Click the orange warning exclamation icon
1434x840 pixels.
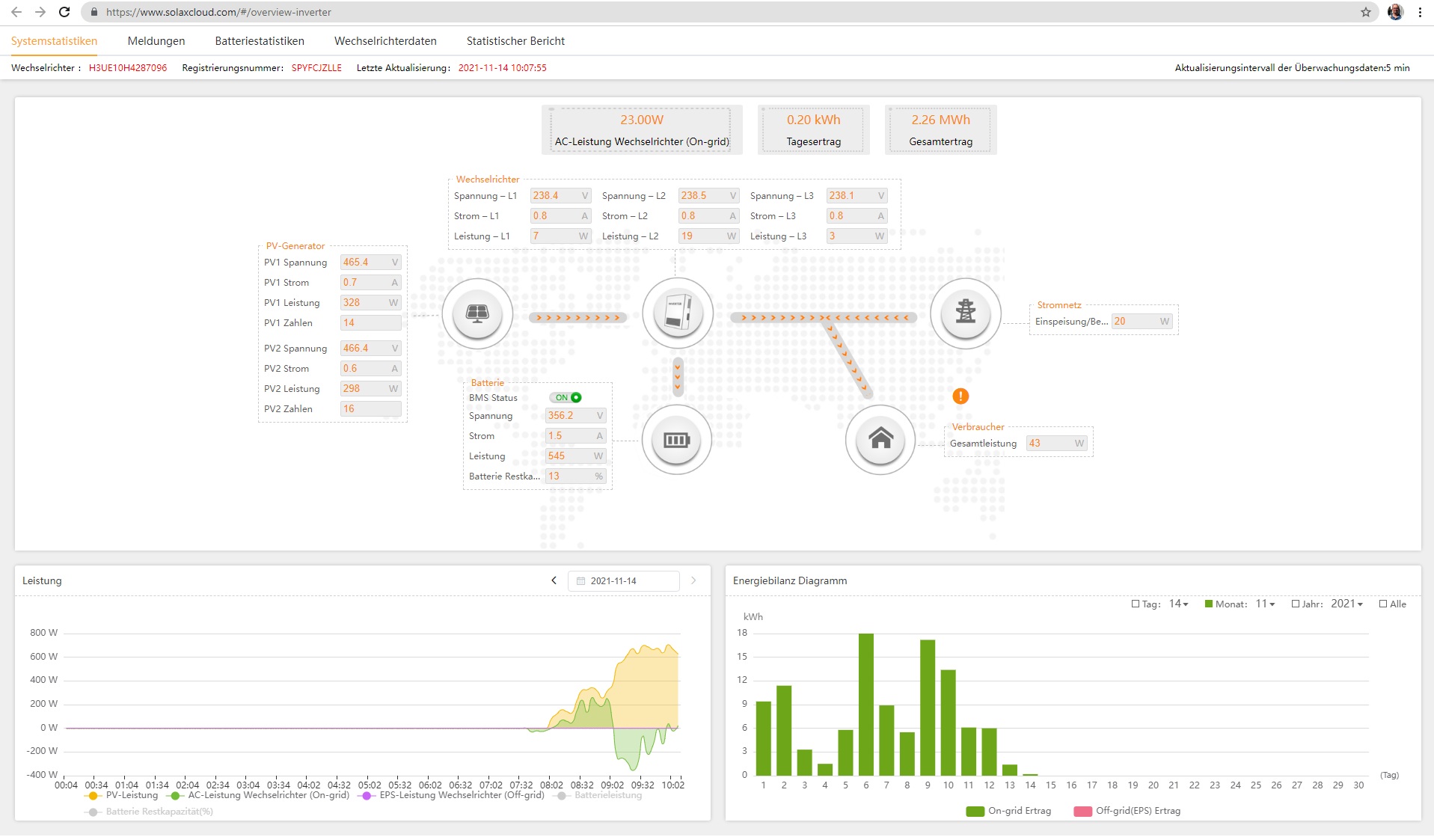960,396
